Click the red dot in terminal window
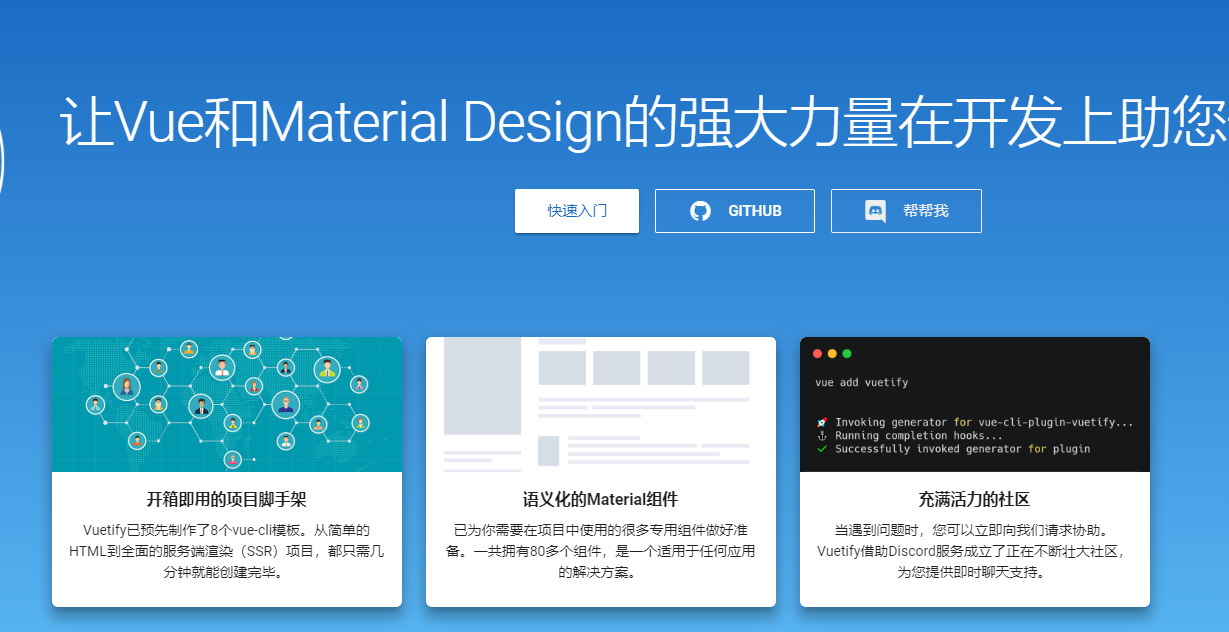The width and height of the screenshot is (1229, 632). click(818, 353)
